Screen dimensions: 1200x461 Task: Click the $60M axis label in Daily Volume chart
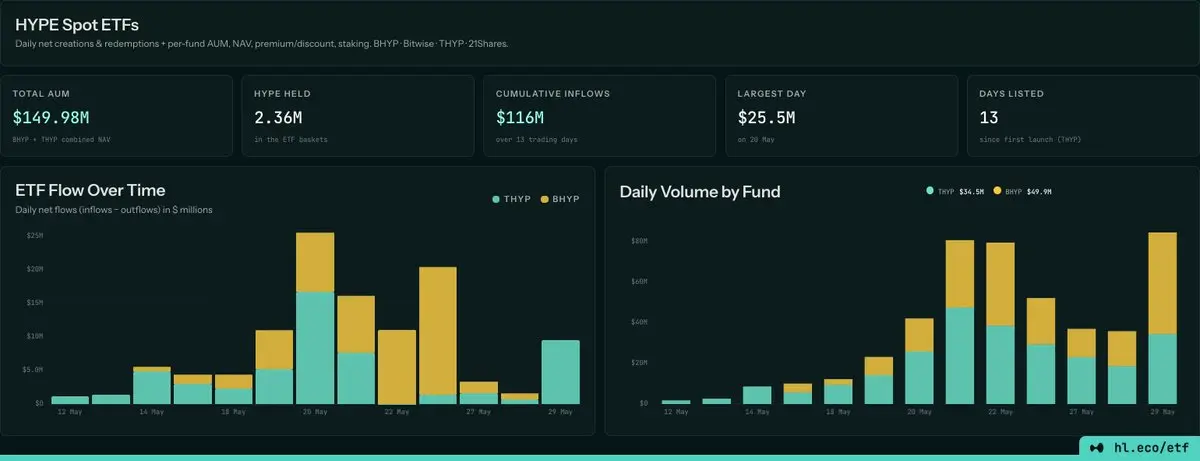pos(640,282)
